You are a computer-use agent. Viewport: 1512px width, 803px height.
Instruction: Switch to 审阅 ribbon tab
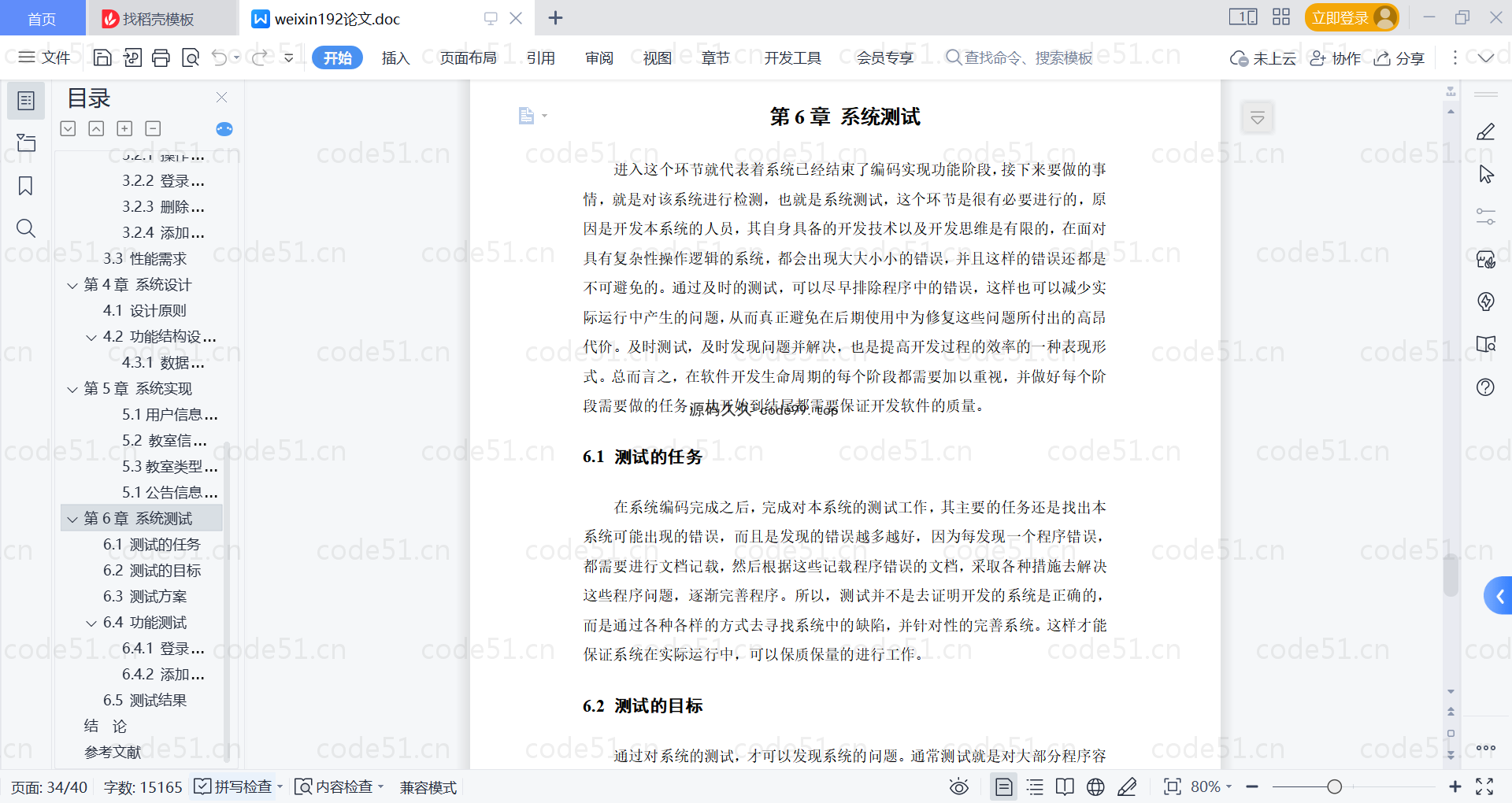pos(599,57)
